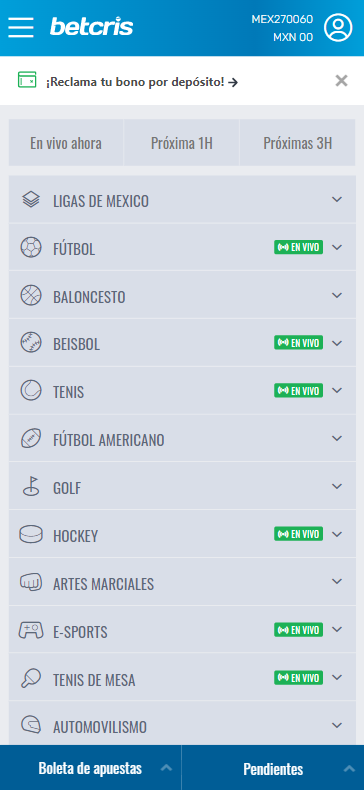Open the user account profile icon

tap(338, 27)
